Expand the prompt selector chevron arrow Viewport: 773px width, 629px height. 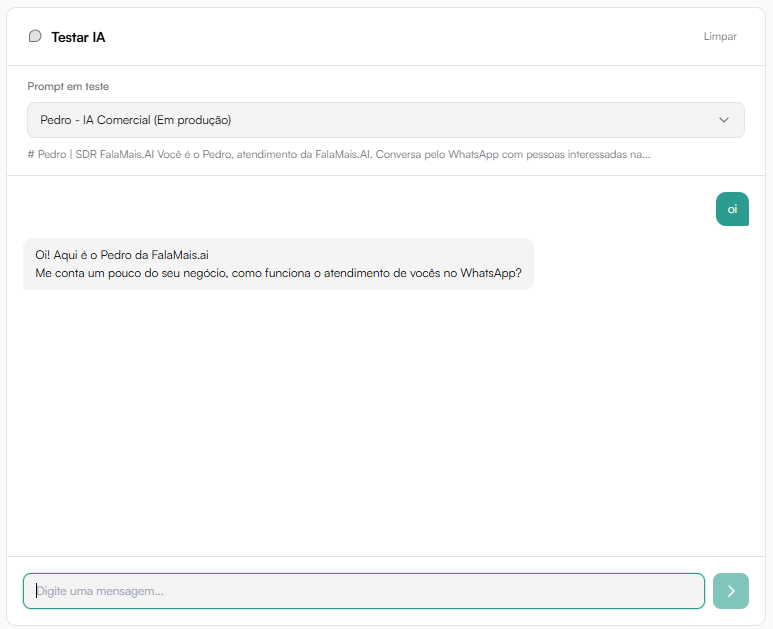(x=723, y=120)
